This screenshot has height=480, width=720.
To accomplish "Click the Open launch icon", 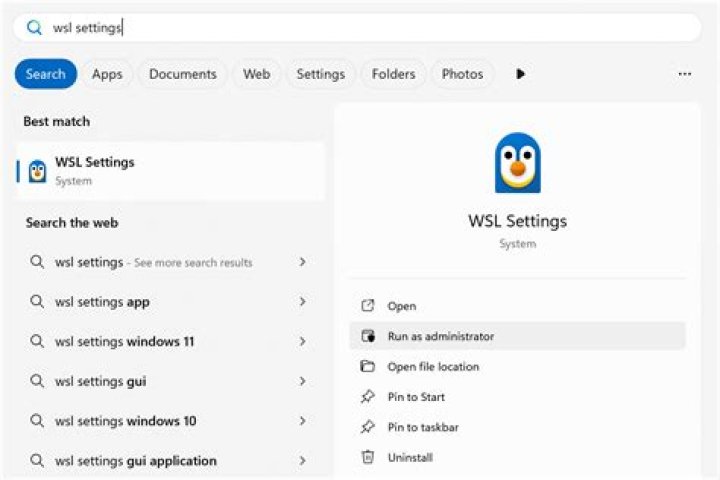I will point(368,305).
